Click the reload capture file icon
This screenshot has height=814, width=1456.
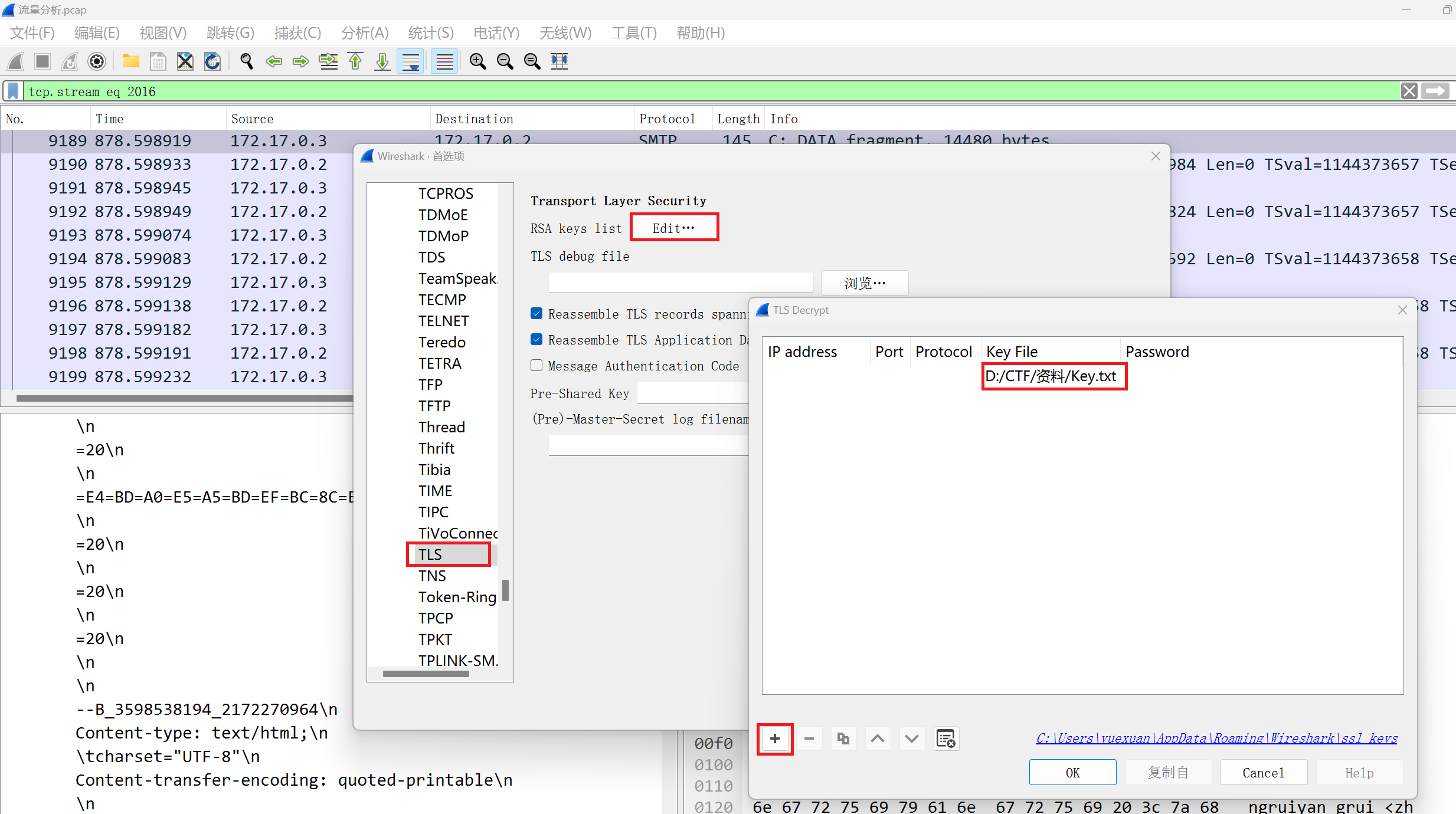(212, 61)
